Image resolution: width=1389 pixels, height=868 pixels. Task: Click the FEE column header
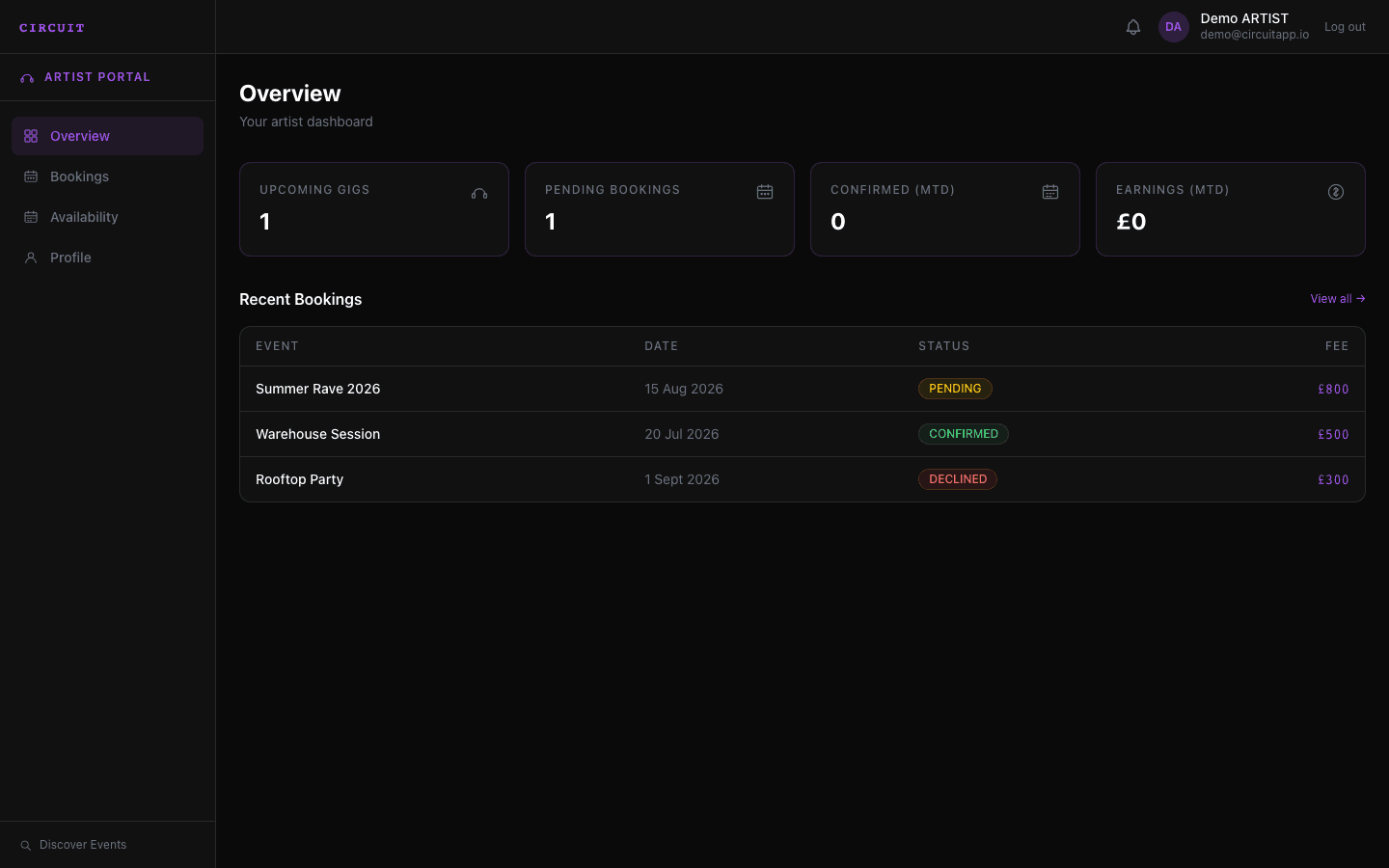click(1337, 346)
